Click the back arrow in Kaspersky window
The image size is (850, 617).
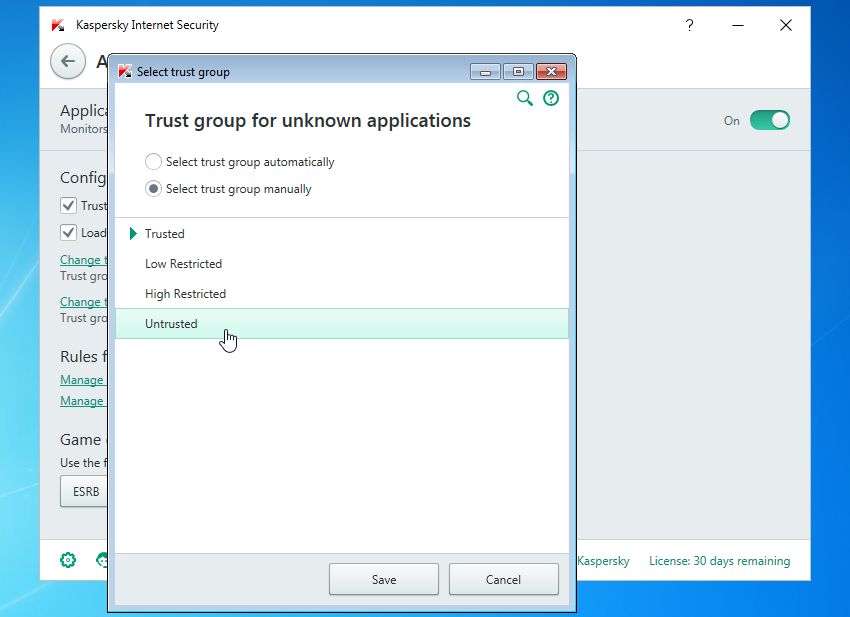coord(68,62)
